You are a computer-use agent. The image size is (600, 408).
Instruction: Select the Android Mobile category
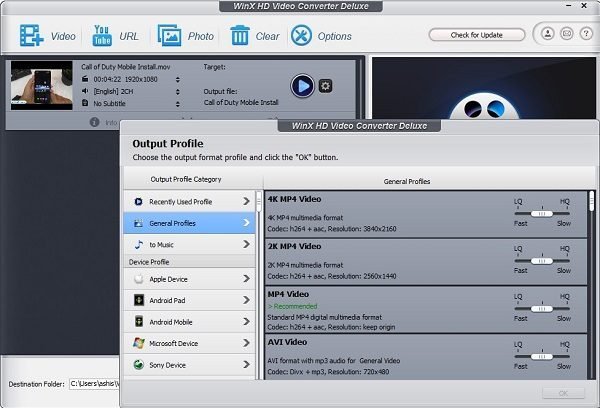click(189, 322)
